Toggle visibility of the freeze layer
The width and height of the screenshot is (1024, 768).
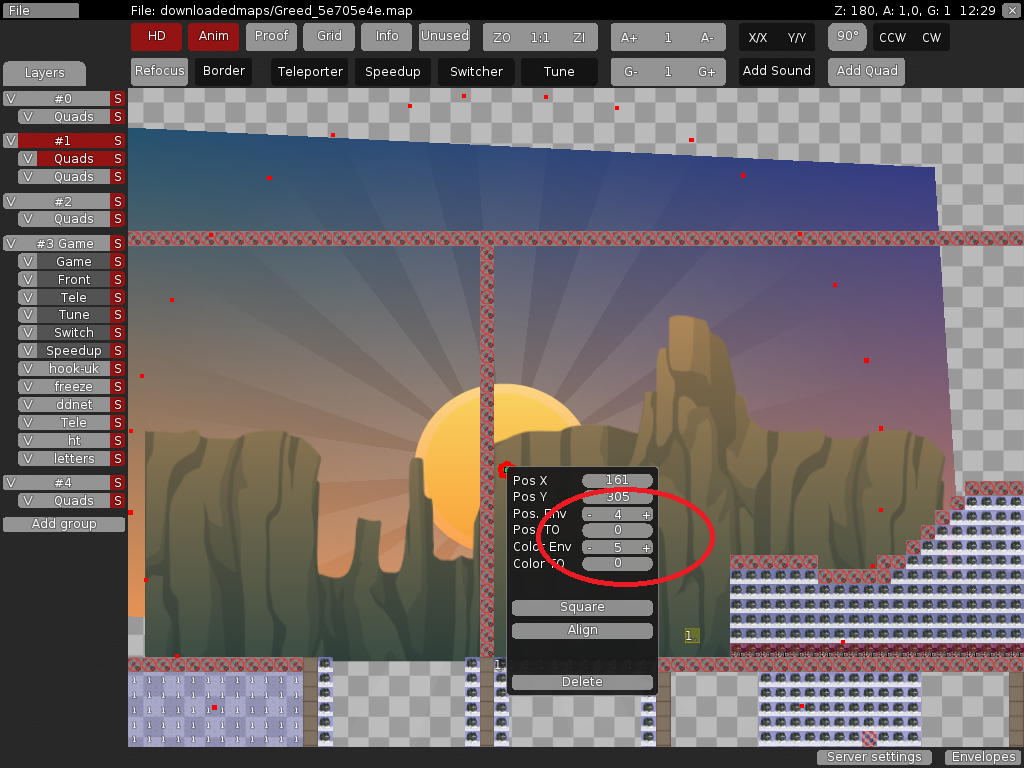(x=27, y=387)
